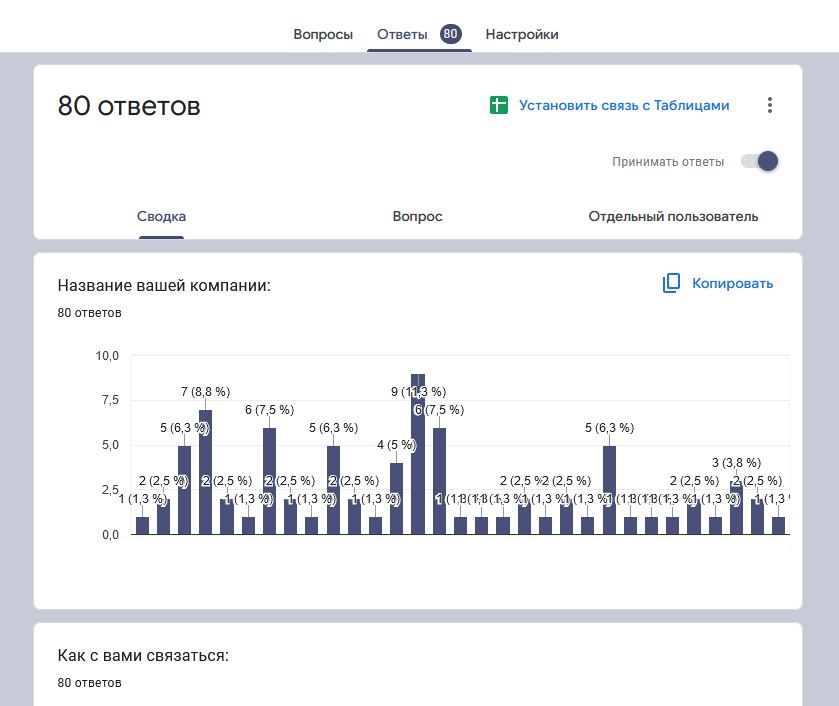Switch to the 'Вопросы' tab

[323, 34]
